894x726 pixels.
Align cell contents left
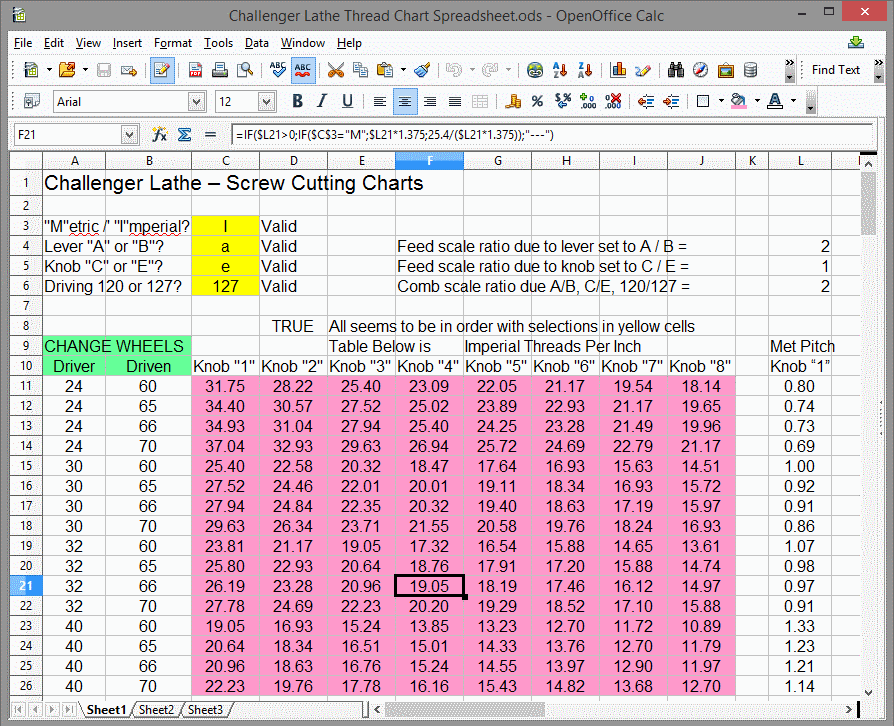point(379,102)
